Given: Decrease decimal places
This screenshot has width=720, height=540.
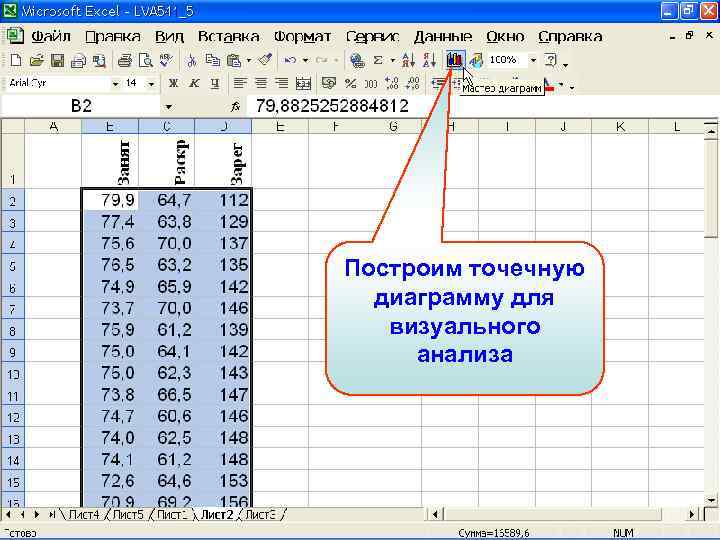Looking at the screenshot, I should pos(413,83).
